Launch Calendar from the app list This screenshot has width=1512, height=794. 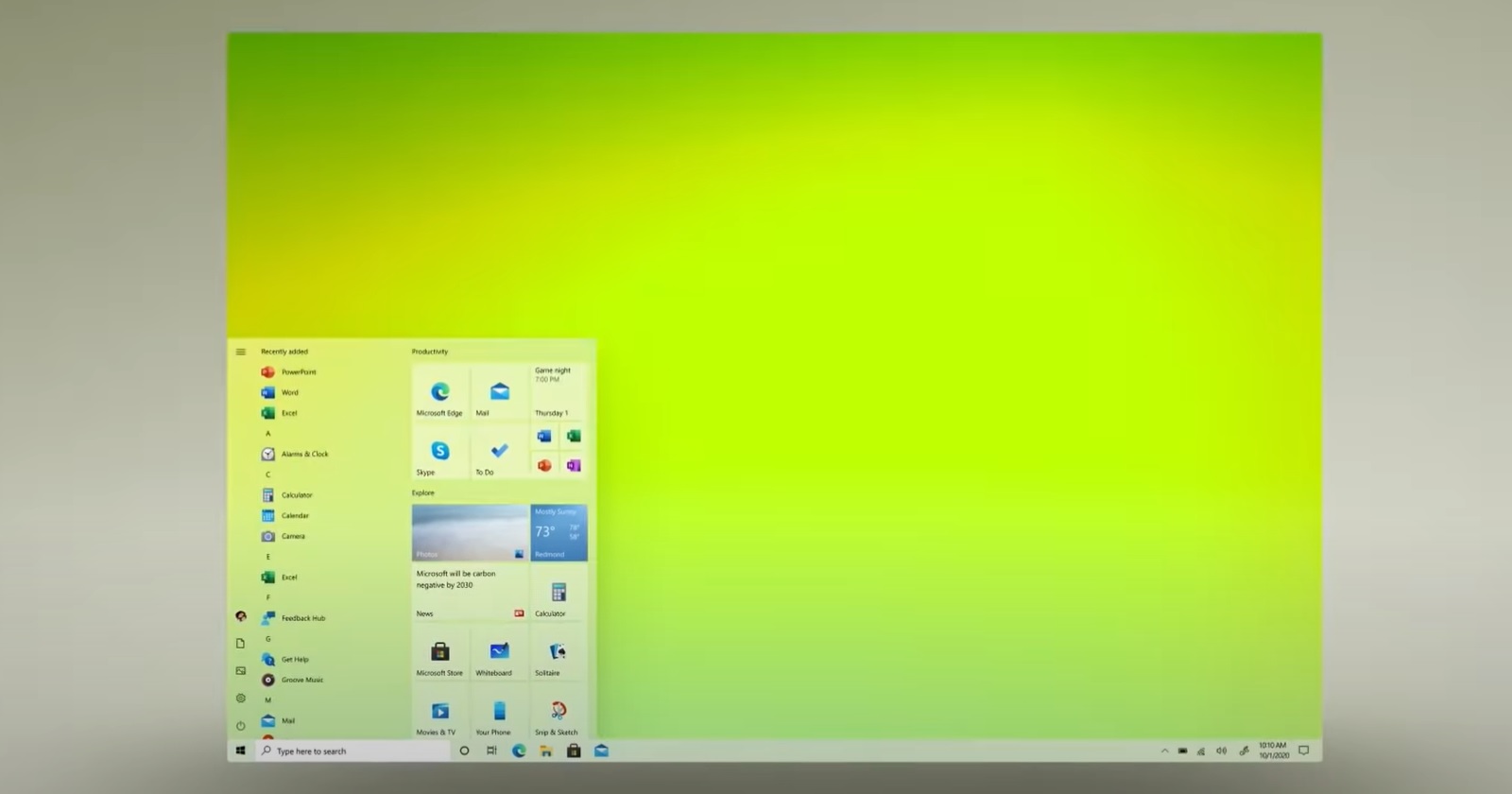pos(285,515)
